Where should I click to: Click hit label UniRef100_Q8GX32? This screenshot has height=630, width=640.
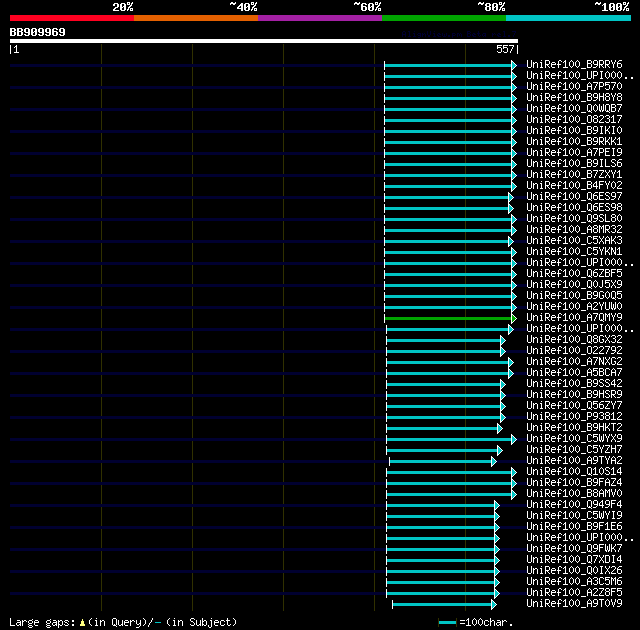[x=574, y=340]
